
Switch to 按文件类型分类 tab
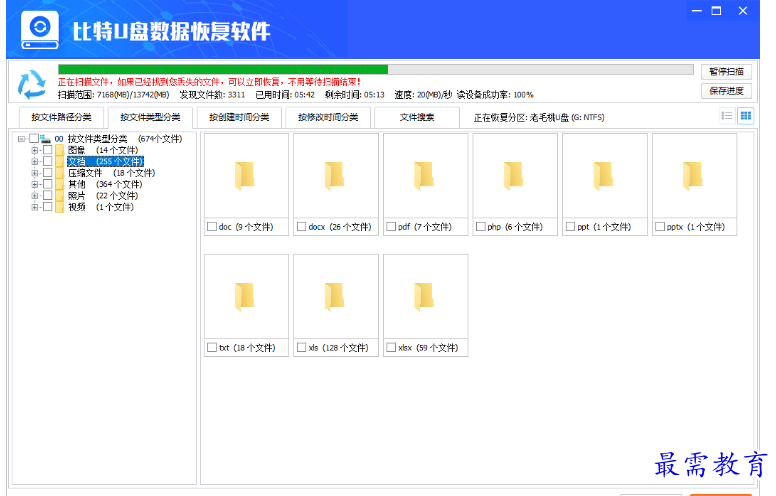(x=150, y=117)
